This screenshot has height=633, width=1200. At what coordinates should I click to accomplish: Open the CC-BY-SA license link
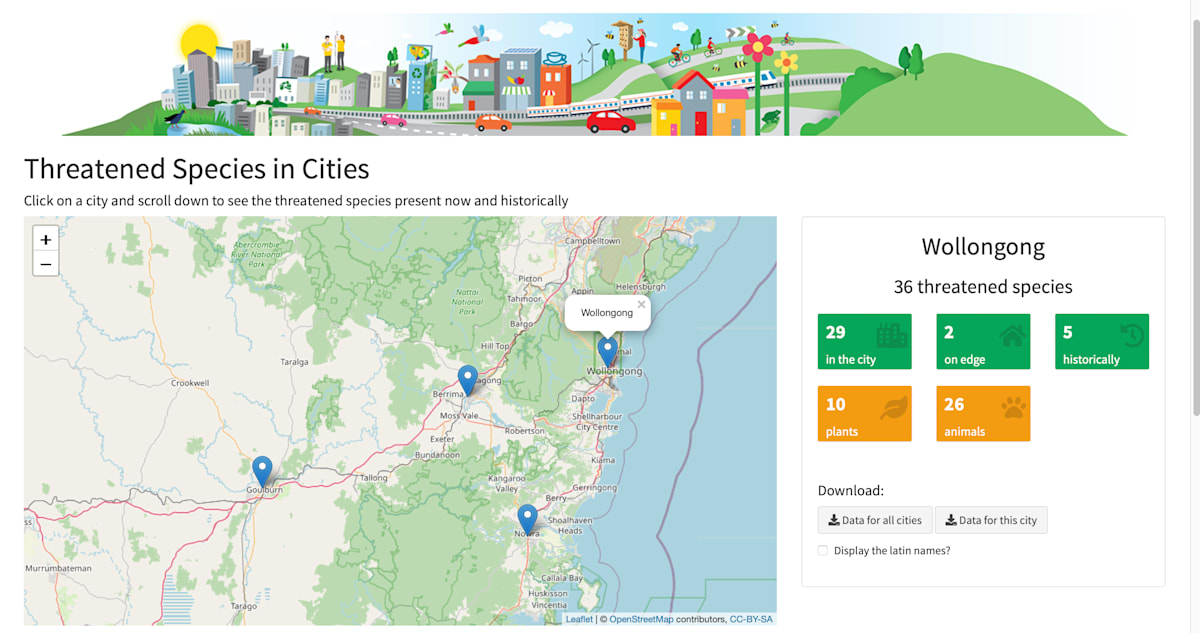753,618
